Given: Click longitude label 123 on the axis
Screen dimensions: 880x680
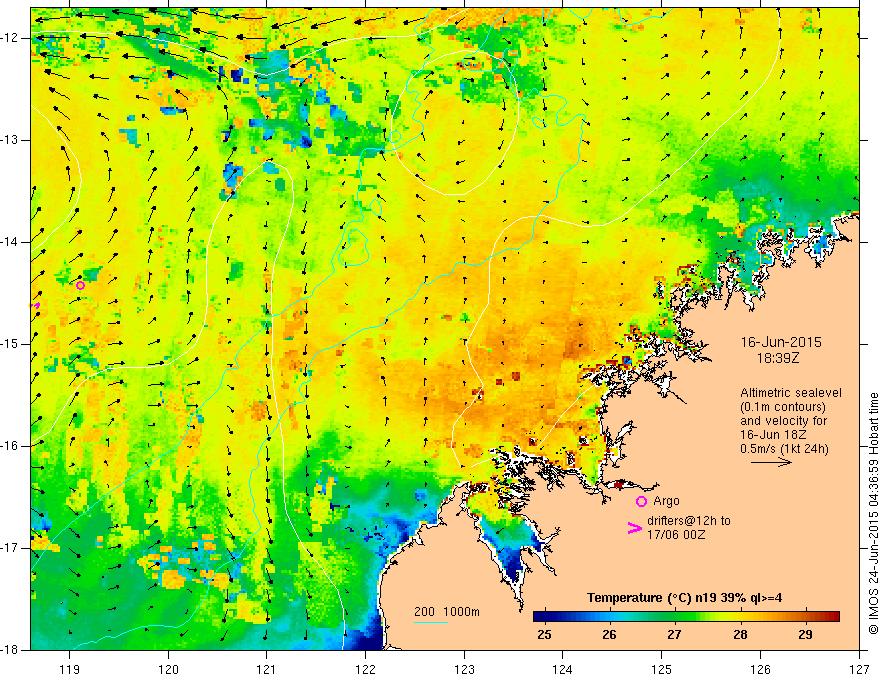Looking at the screenshot, I should [464, 669].
